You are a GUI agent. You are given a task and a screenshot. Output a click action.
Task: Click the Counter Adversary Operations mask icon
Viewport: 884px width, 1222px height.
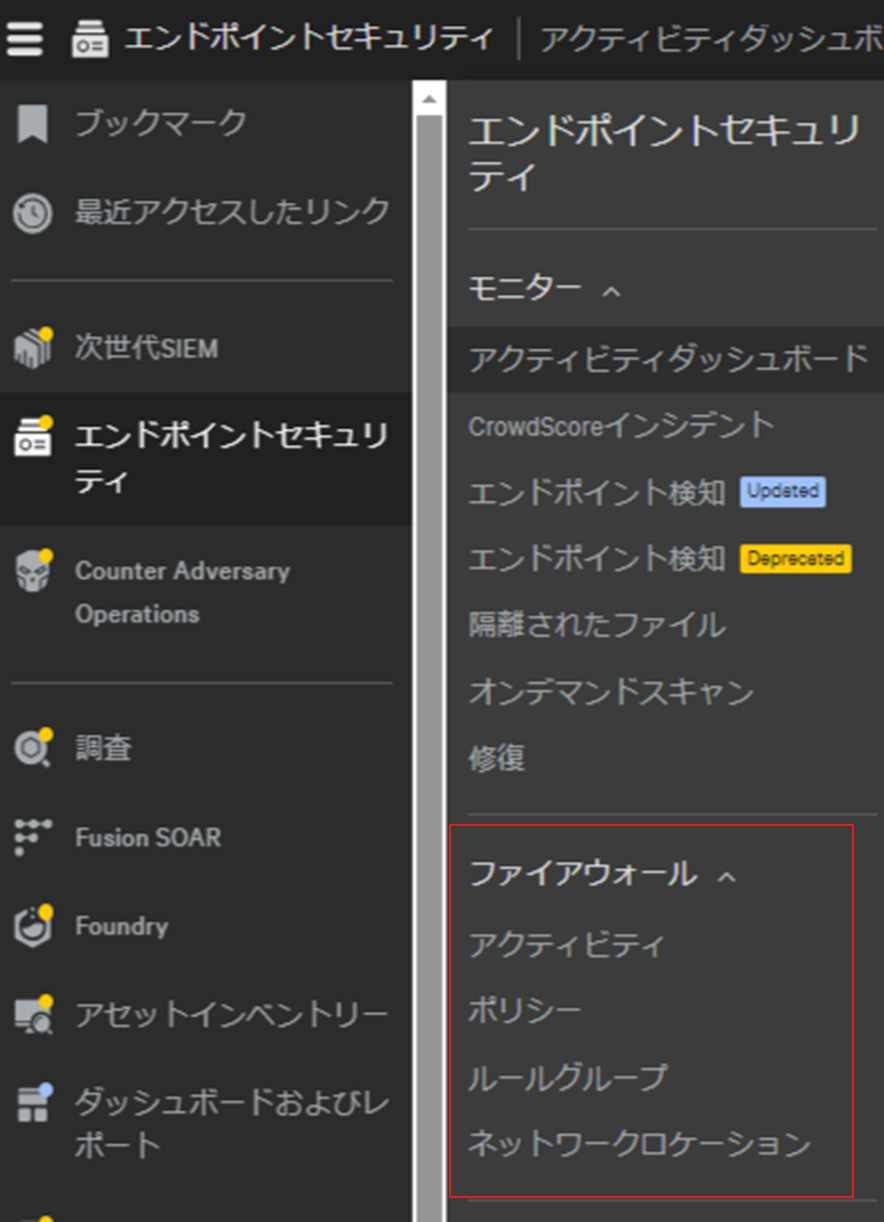(33, 570)
